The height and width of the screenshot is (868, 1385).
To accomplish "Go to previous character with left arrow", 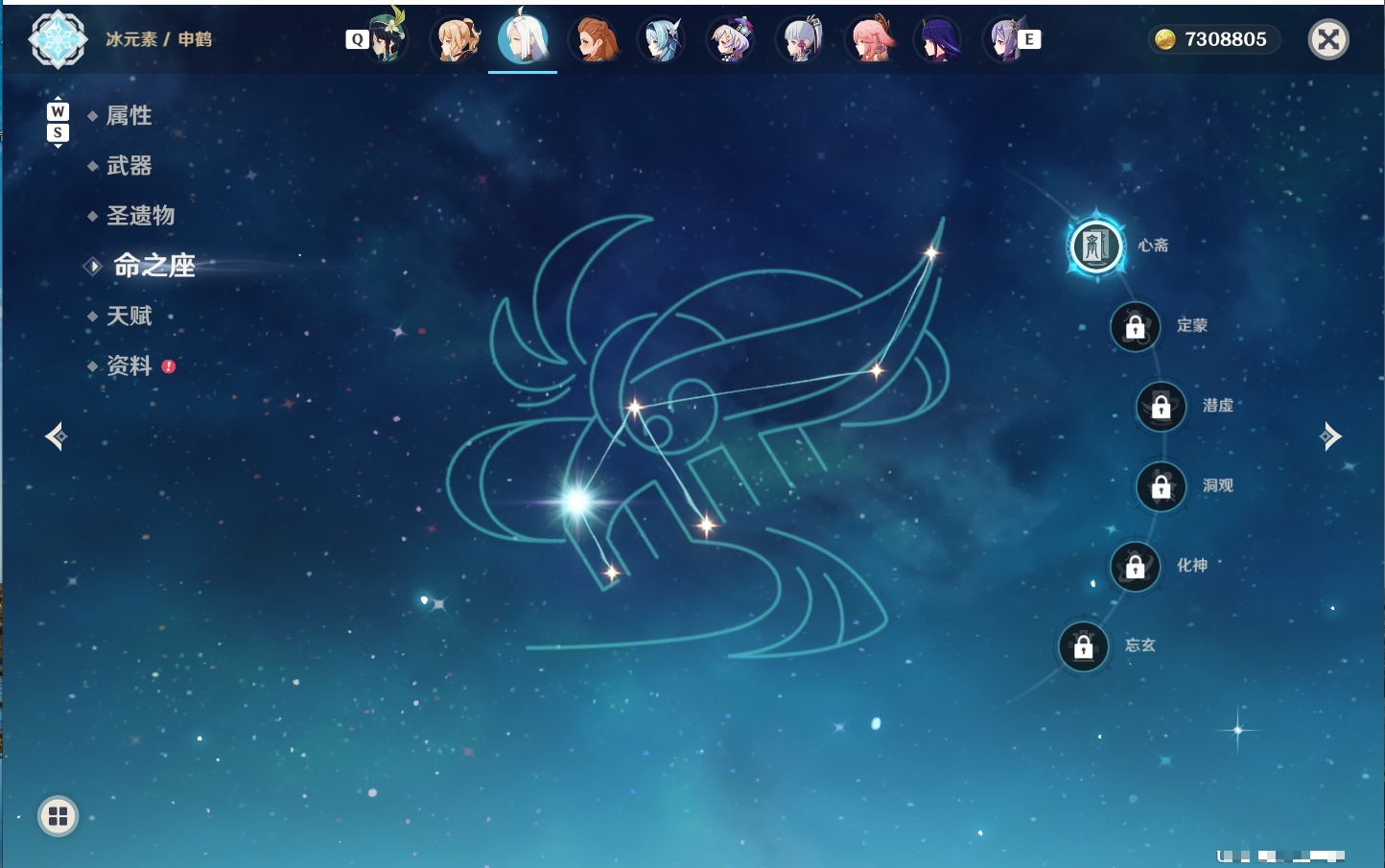I will click(x=57, y=436).
